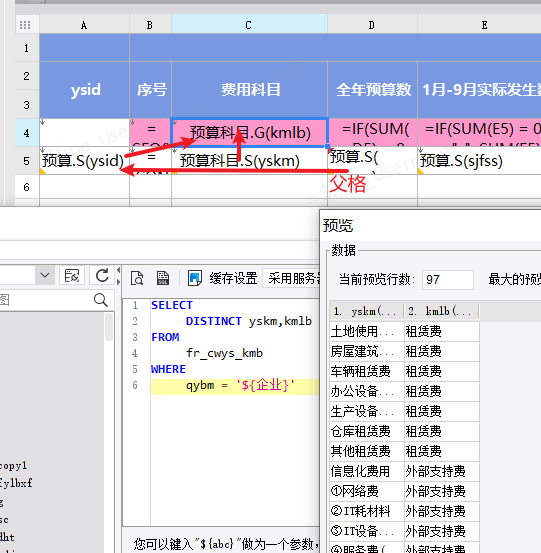Select cell 预算科目.G(kmlb) in row 4

[x=250, y=133]
